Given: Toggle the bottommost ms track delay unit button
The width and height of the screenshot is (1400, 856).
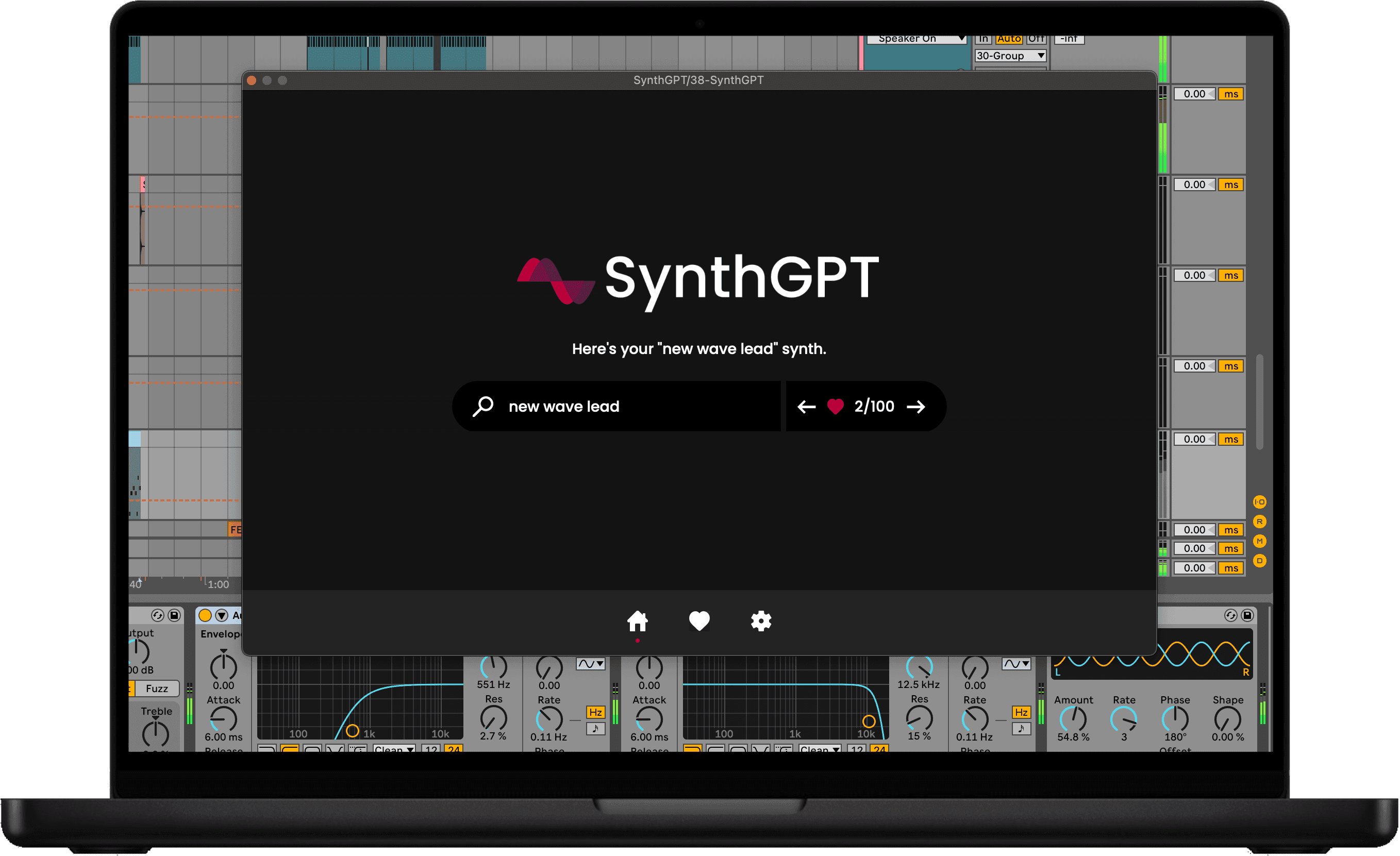Looking at the screenshot, I should tap(1231, 568).
